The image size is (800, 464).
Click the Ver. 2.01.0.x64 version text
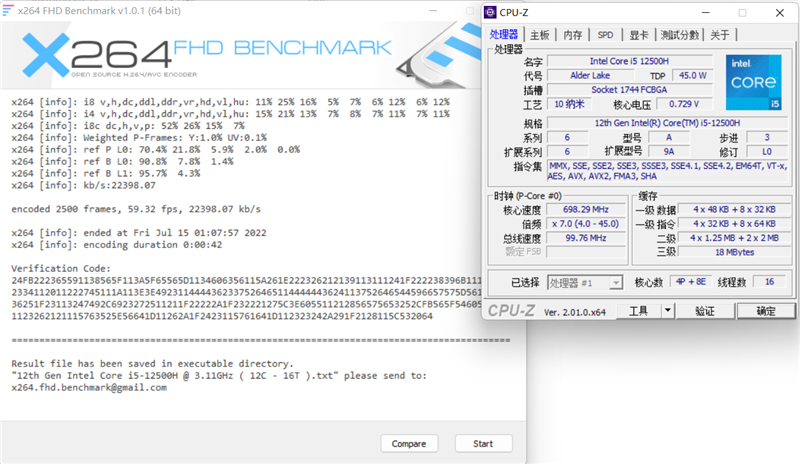tap(574, 312)
